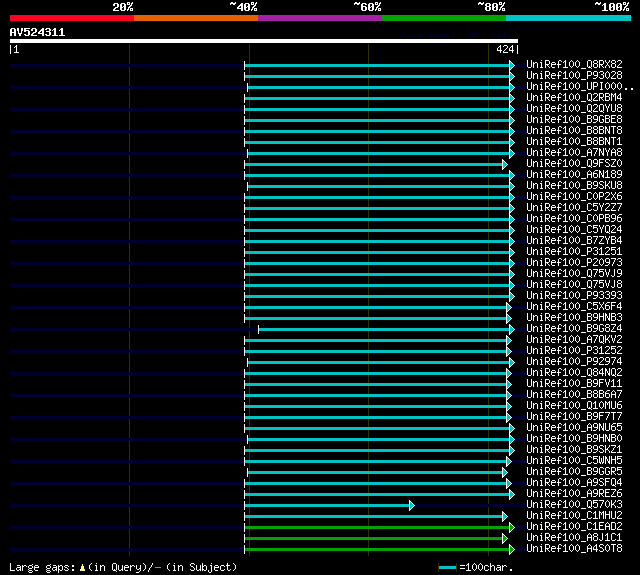Click the green alignment bar for C1EAD2
This screenshot has height=575, width=640.
coord(378,528)
